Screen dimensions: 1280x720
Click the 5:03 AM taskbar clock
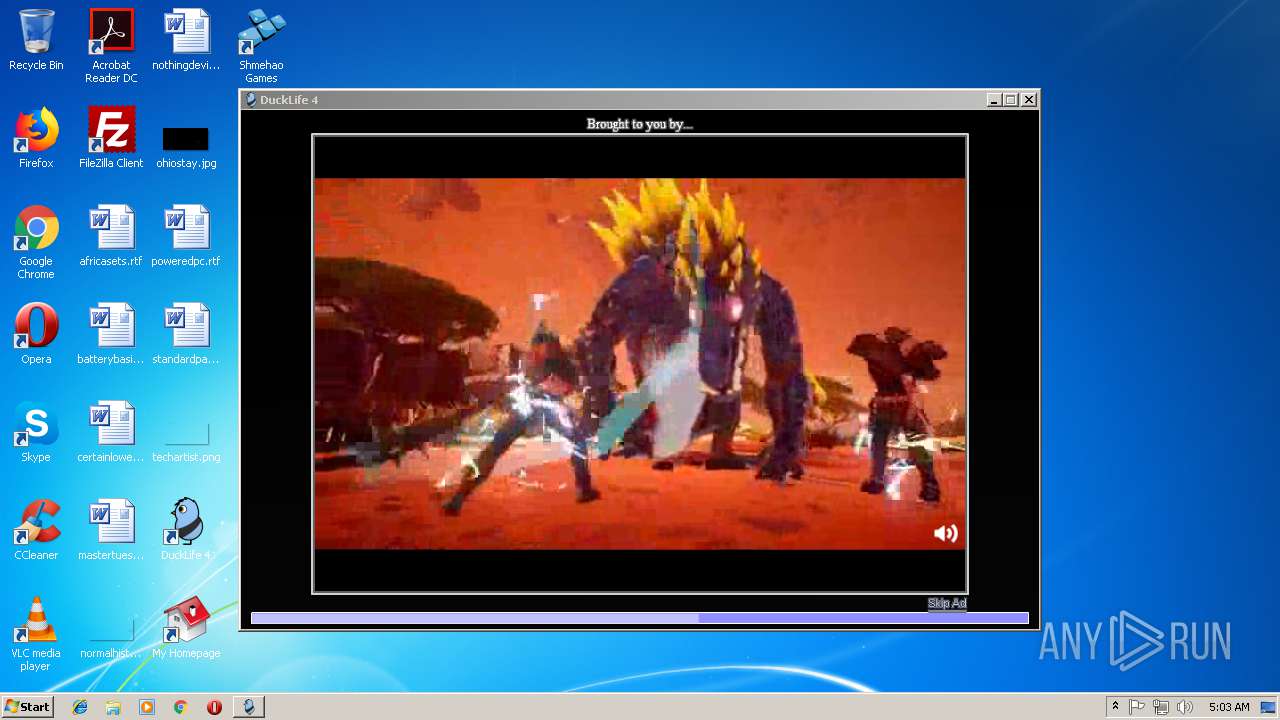click(1229, 707)
